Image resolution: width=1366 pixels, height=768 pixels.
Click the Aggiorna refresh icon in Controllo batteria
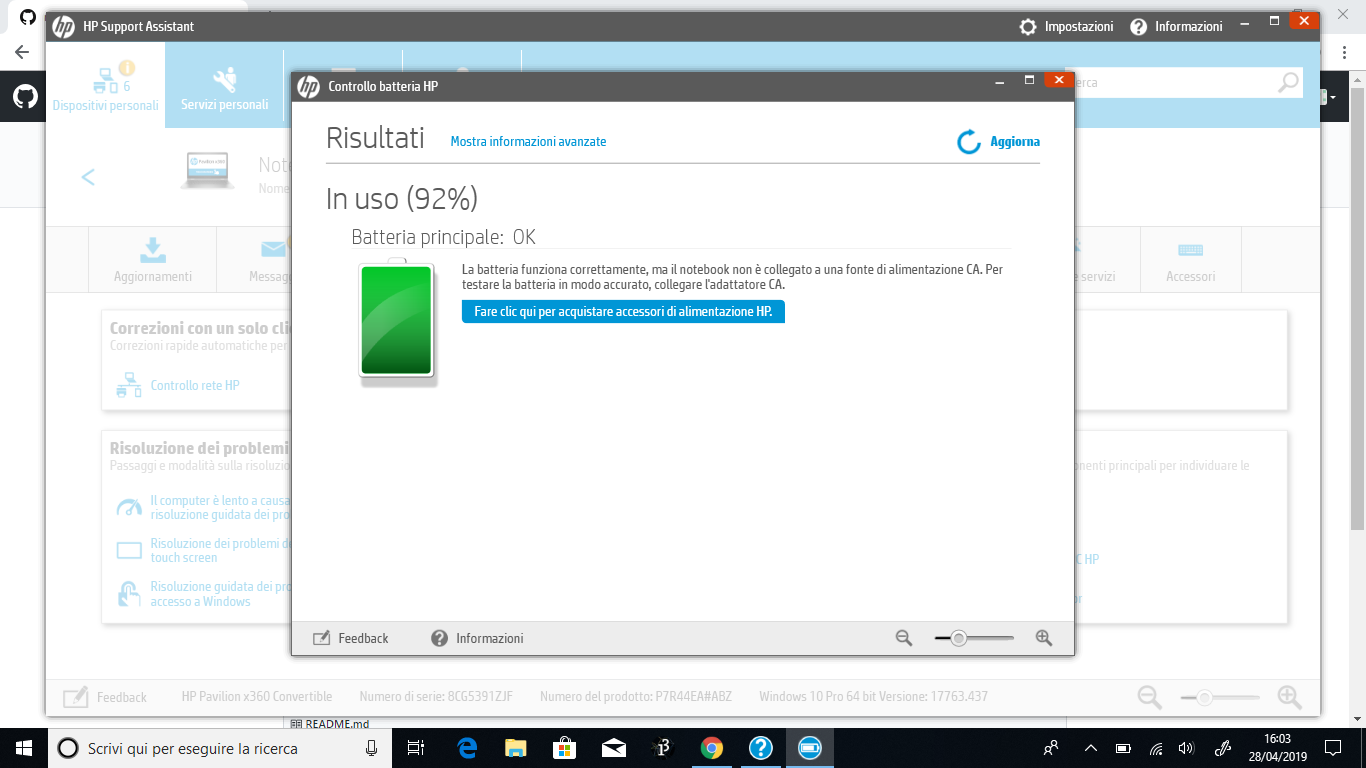967,142
